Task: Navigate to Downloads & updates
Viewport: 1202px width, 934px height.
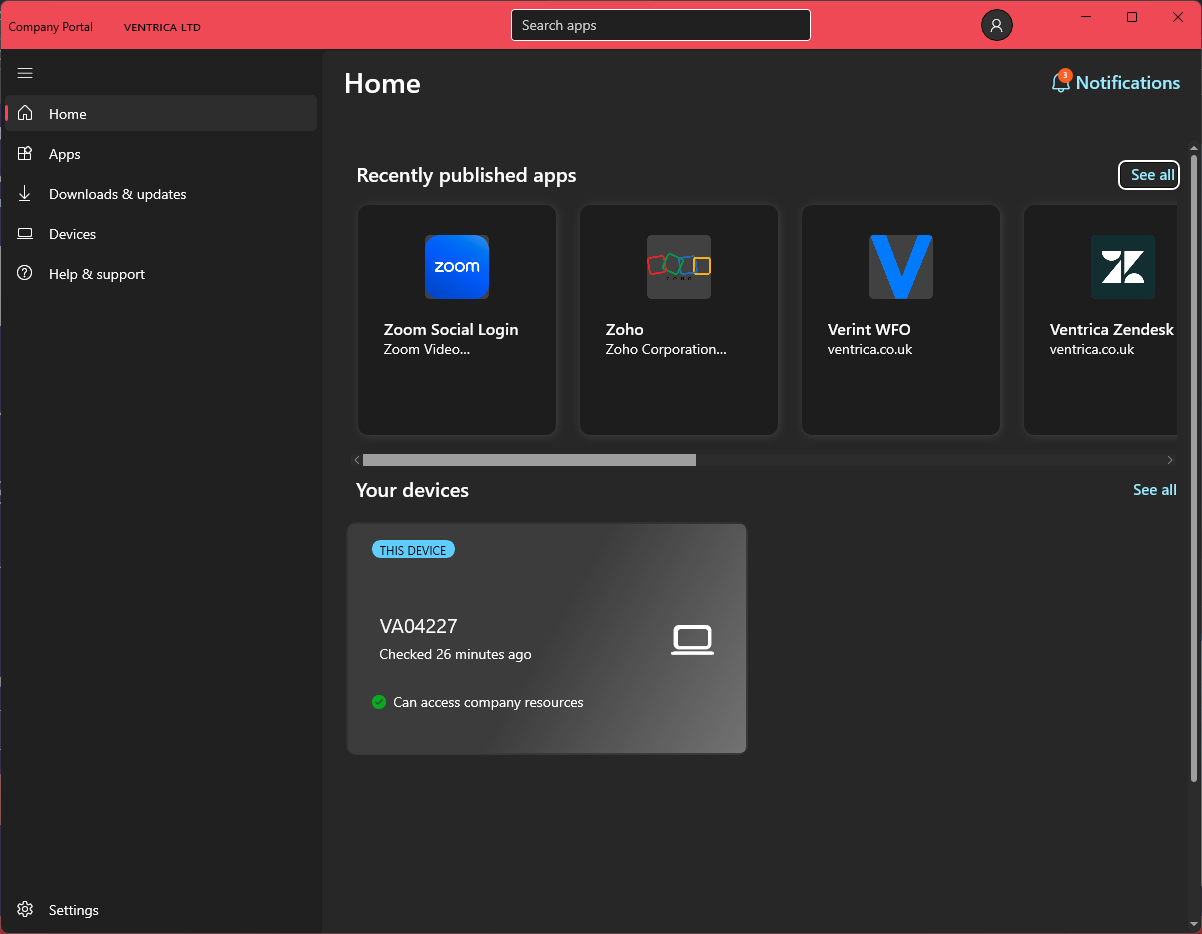Action: [x=117, y=194]
